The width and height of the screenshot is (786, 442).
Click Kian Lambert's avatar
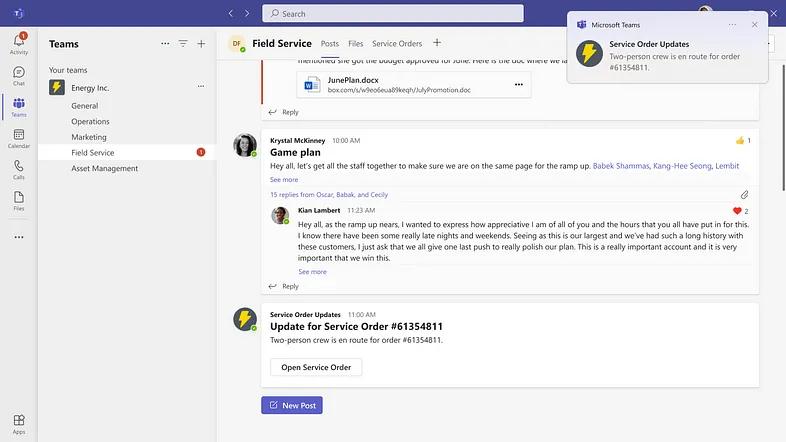pyautogui.click(x=280, y=215)
